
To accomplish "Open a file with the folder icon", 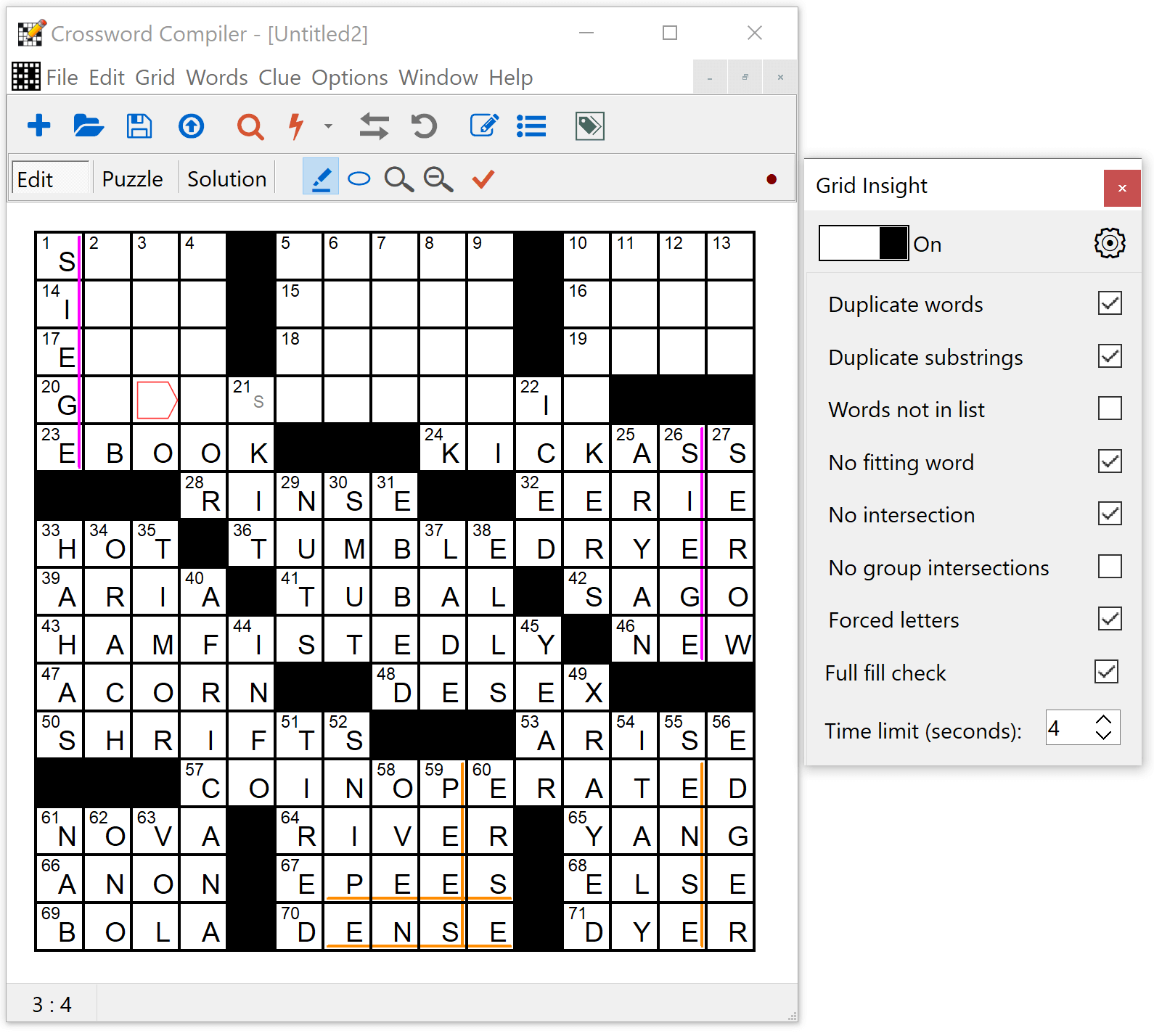I will tap(89, 126).
